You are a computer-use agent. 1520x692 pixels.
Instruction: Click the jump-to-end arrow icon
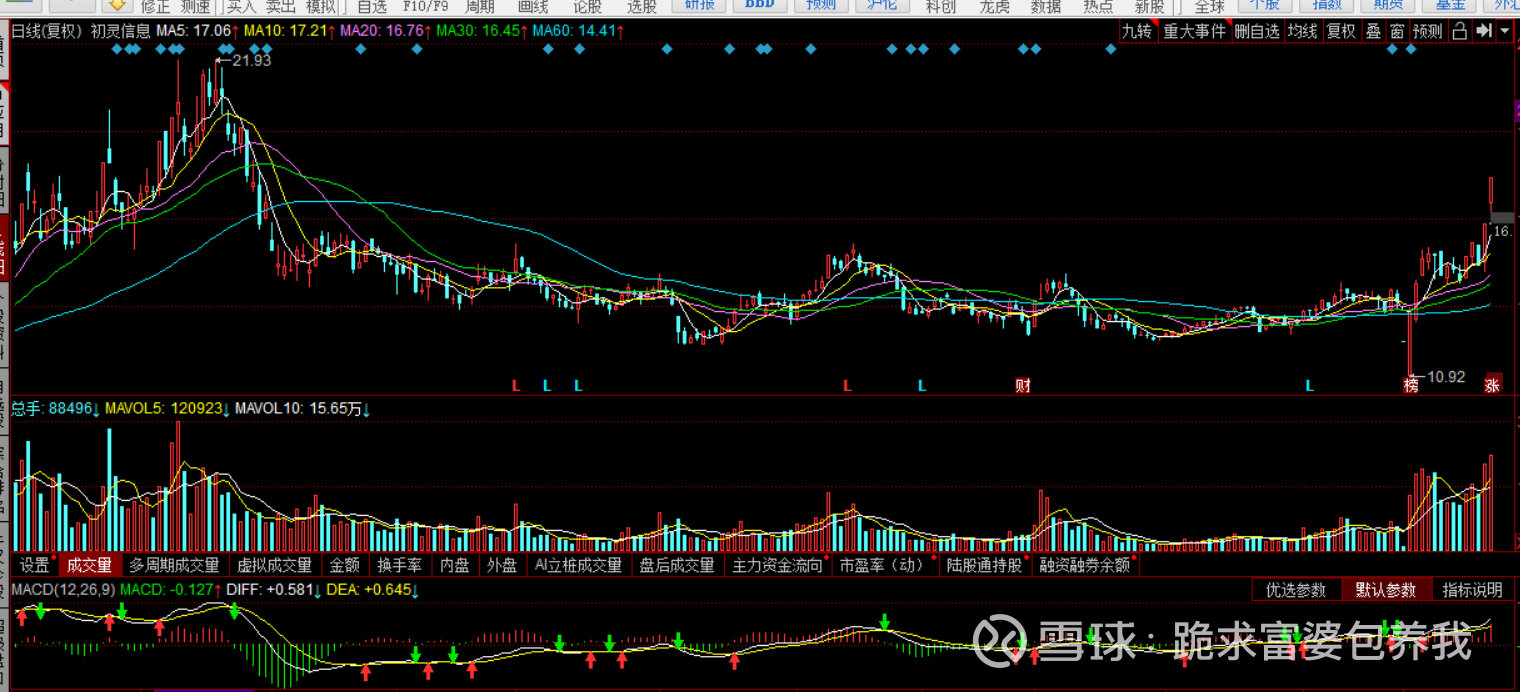point(1484,31)
